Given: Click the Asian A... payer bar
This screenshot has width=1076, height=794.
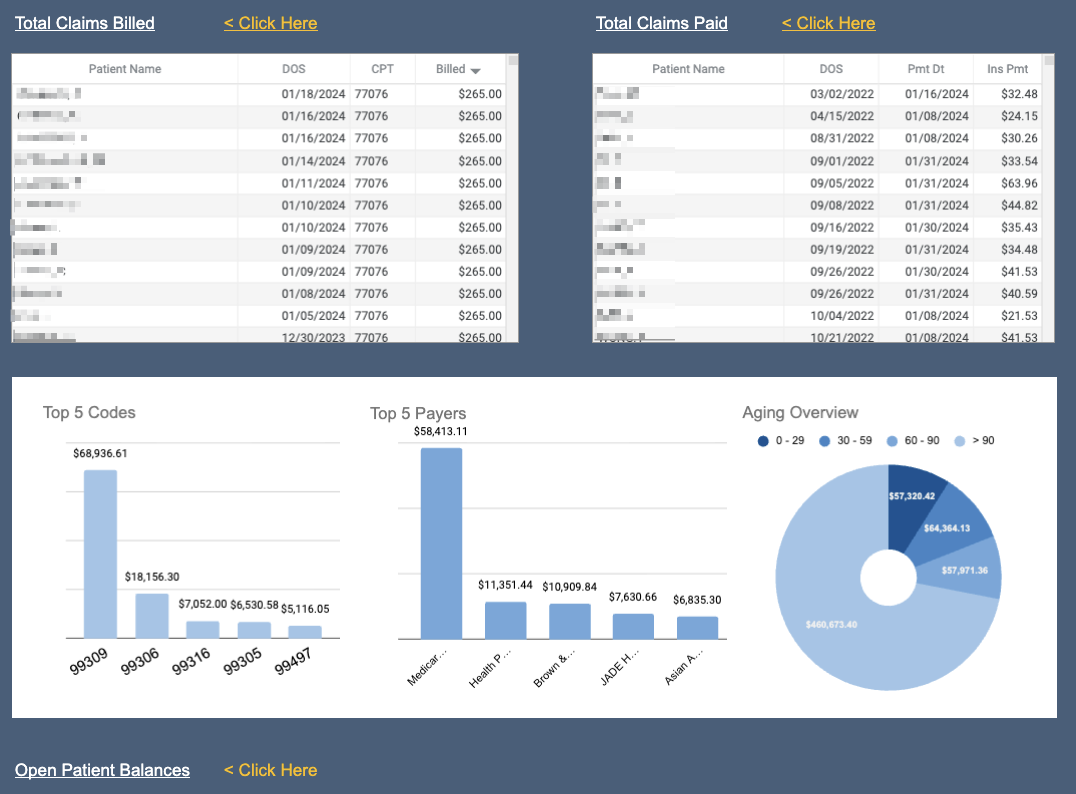Looking at the screenshot, I should click(697, 628).
